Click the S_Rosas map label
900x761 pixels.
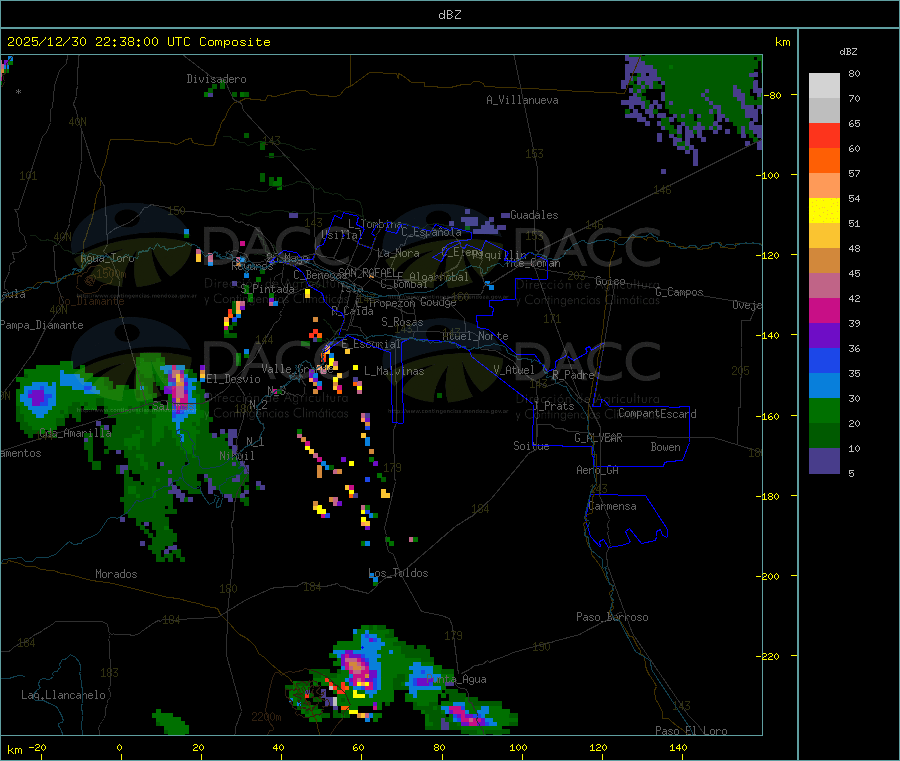pyautogui.click(x=402, y=322)
